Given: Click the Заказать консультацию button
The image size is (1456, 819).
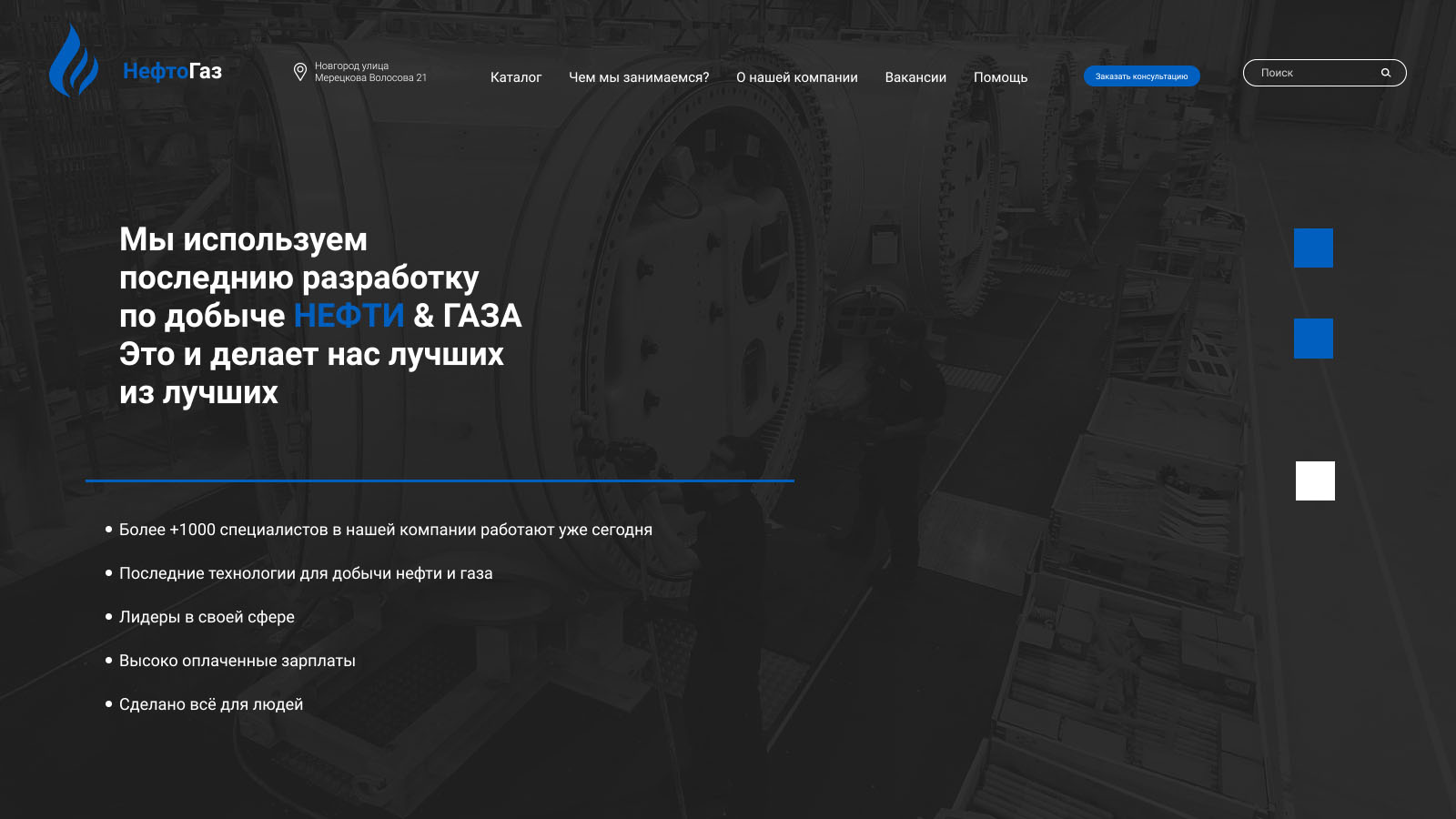Looking at the screenshot, I should [x=1142, y=76].
